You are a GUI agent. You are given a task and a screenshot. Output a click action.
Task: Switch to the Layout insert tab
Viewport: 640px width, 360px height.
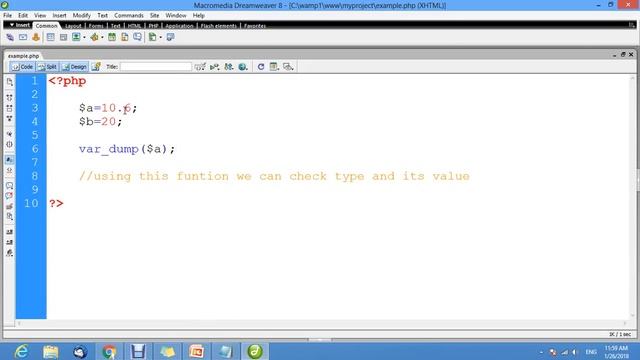[x=73, y=26]
